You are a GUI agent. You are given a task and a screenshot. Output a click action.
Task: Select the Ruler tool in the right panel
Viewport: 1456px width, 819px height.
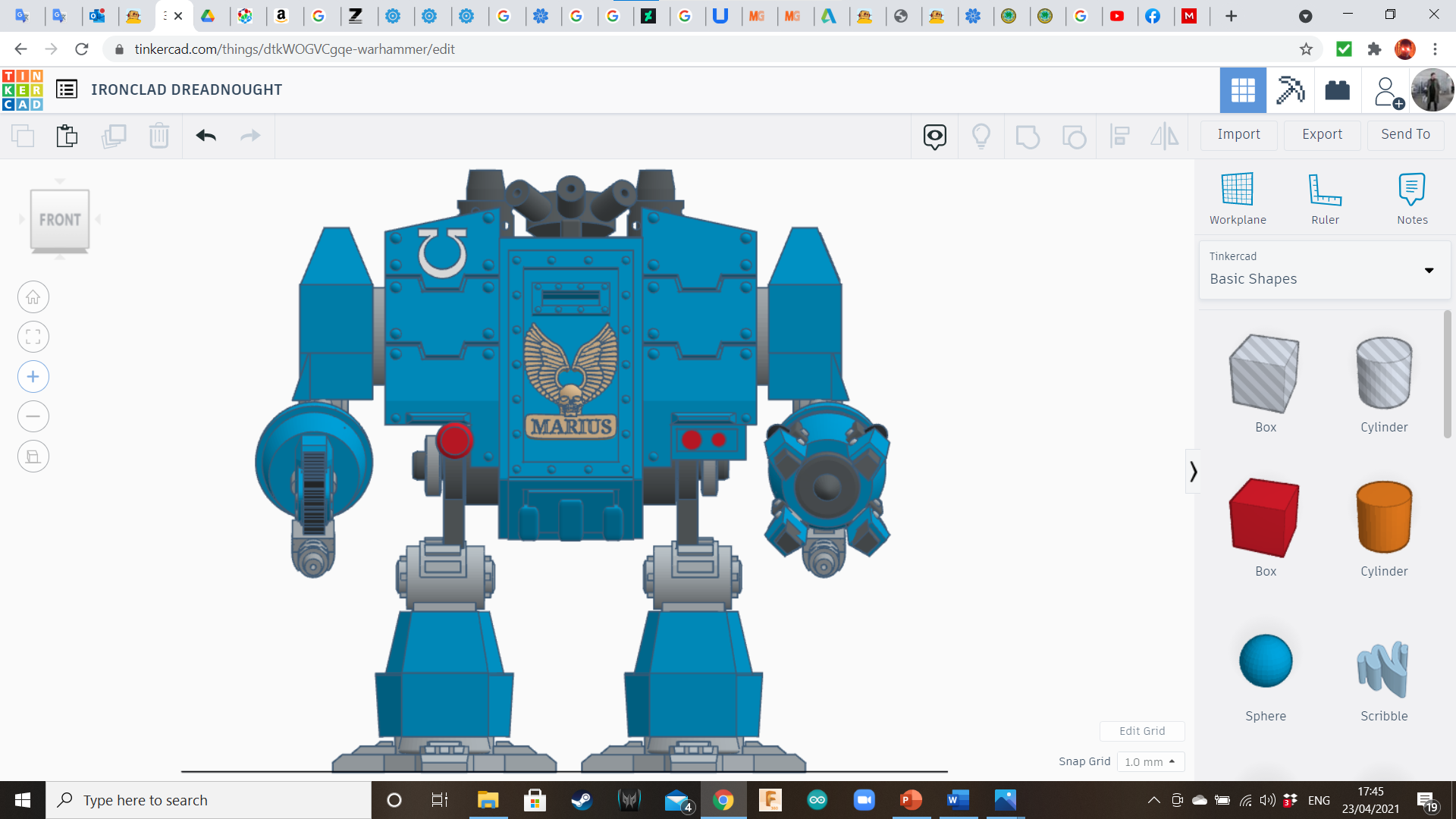coord(1326,196)
